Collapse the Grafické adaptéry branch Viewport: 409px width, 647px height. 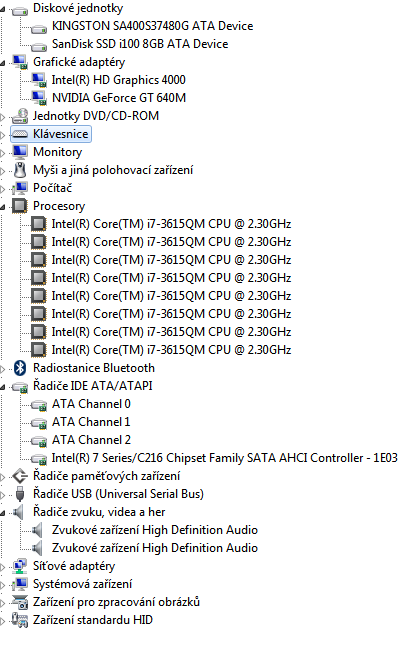(x=3, y=63)
